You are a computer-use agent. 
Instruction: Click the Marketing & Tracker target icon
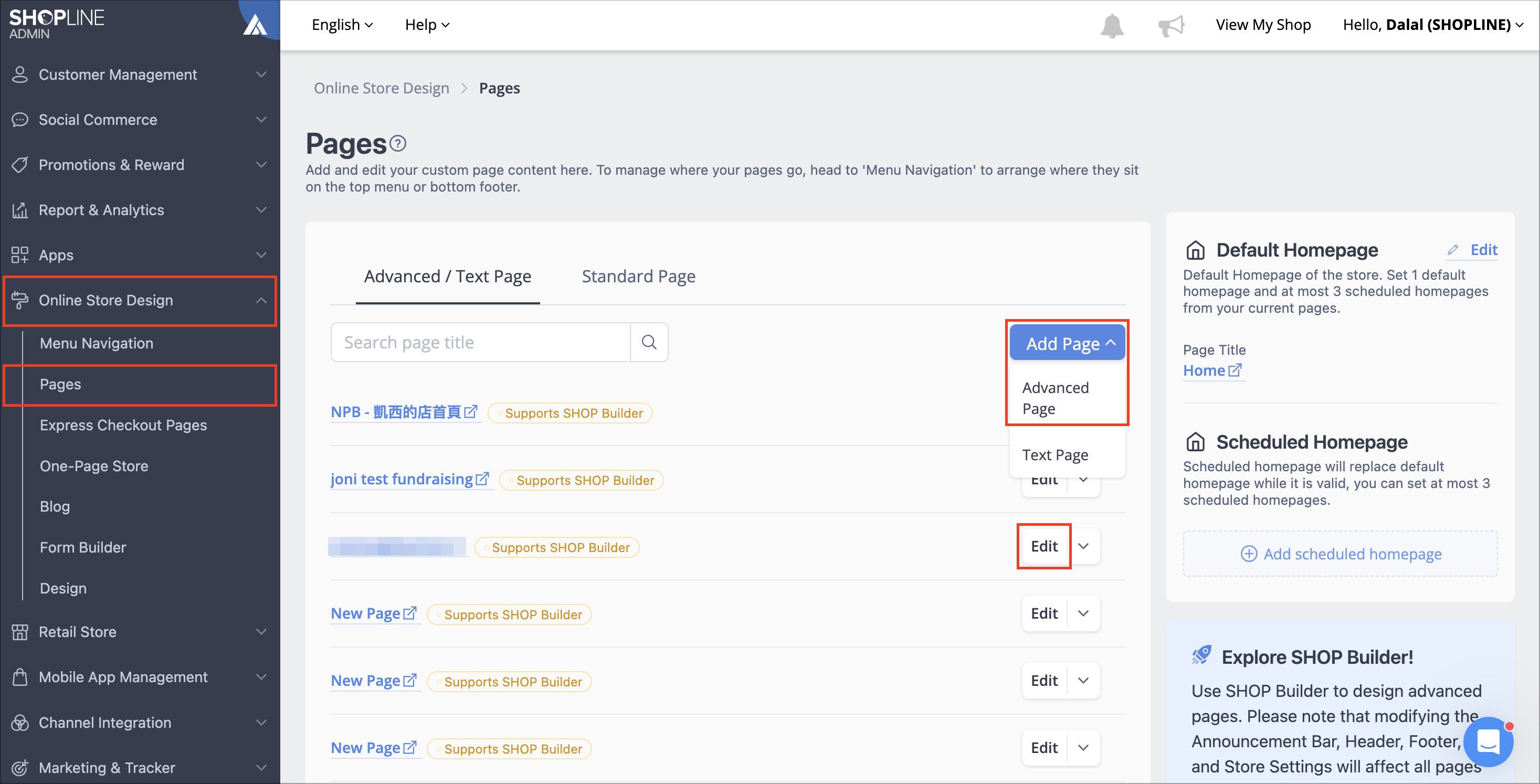(x=20, y=767)
